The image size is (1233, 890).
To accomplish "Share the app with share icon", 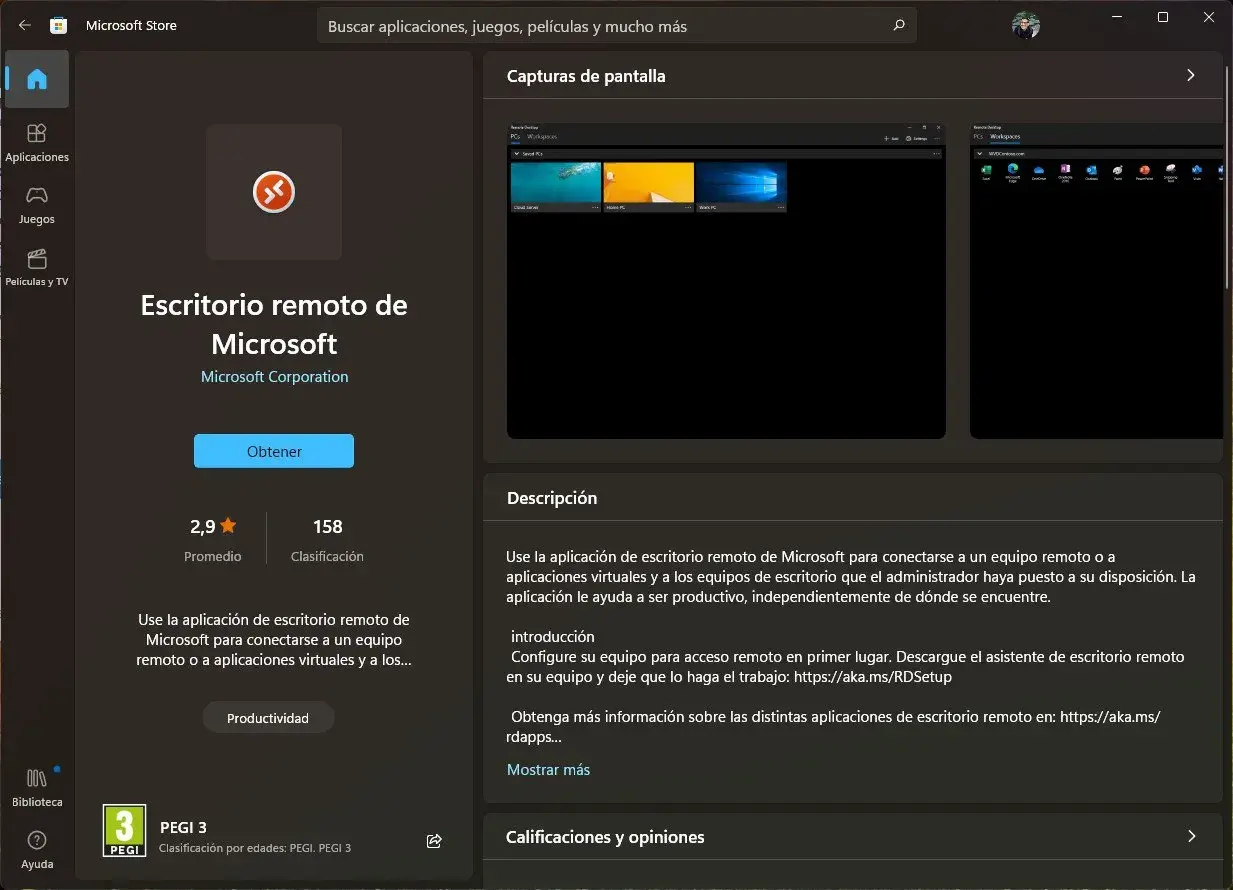I will (434, 841).
